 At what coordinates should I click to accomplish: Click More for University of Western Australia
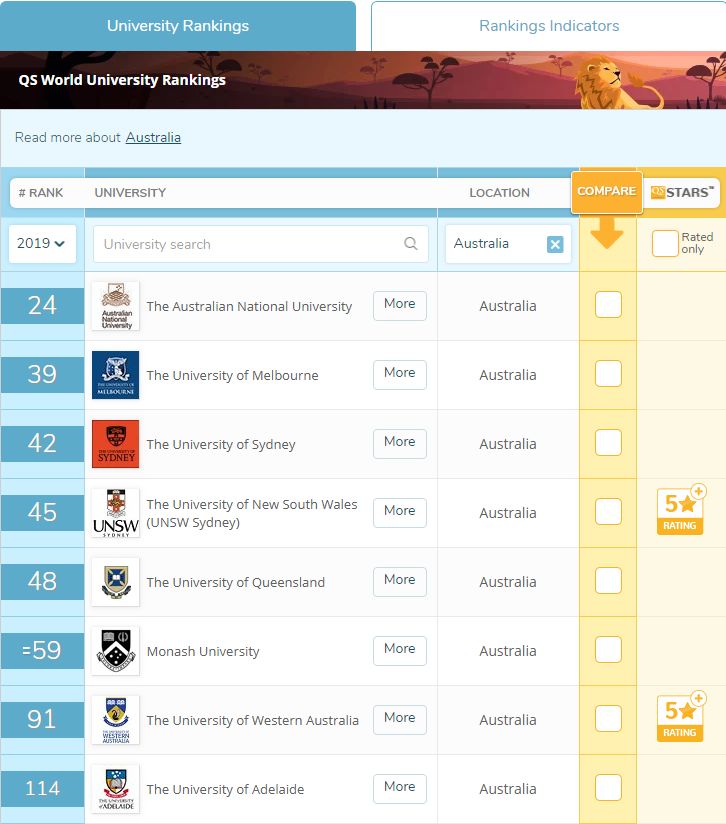click(x=400, y=719)
